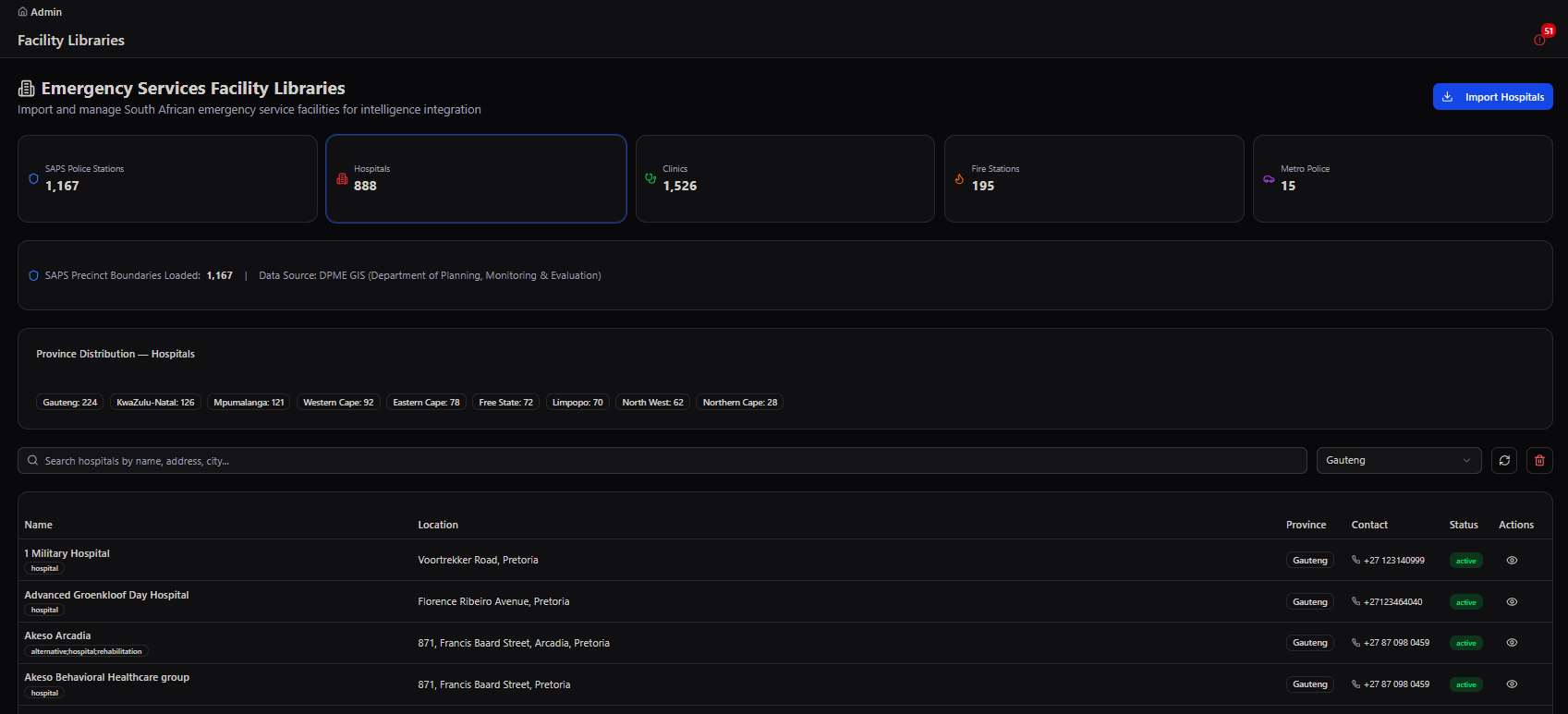
Task: Click the building icon beside page heading
Action: (27, 89)
